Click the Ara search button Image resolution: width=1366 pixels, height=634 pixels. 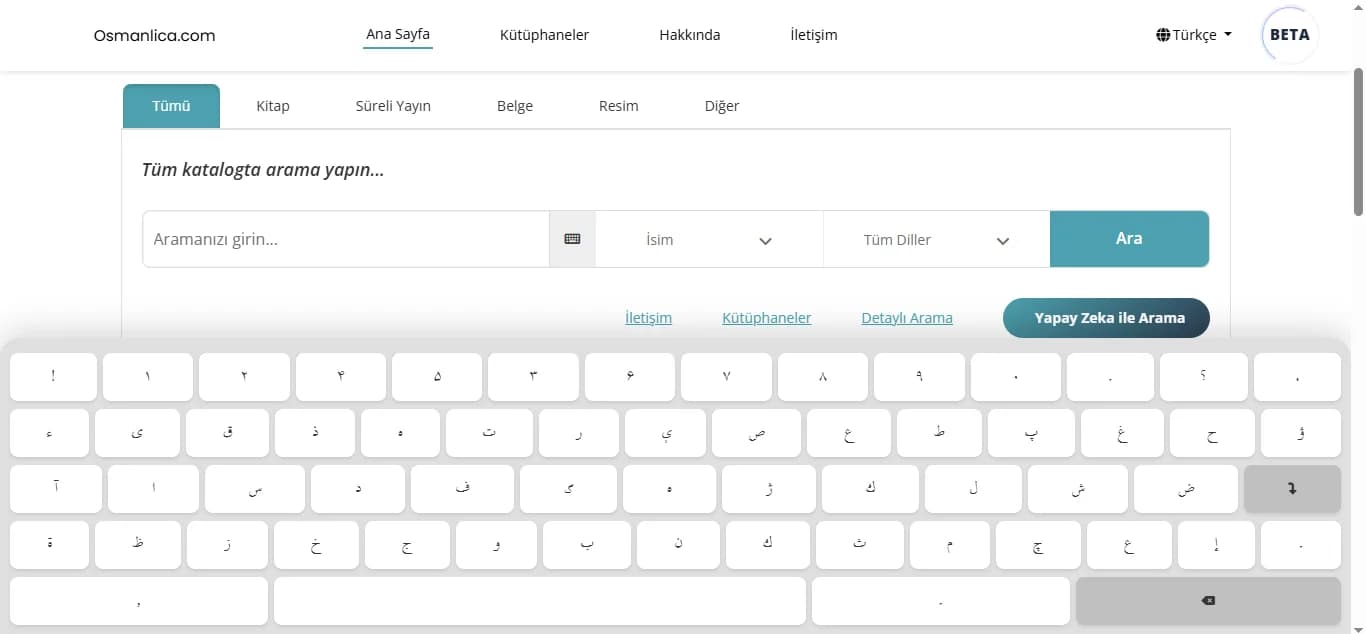(1129, 239)
